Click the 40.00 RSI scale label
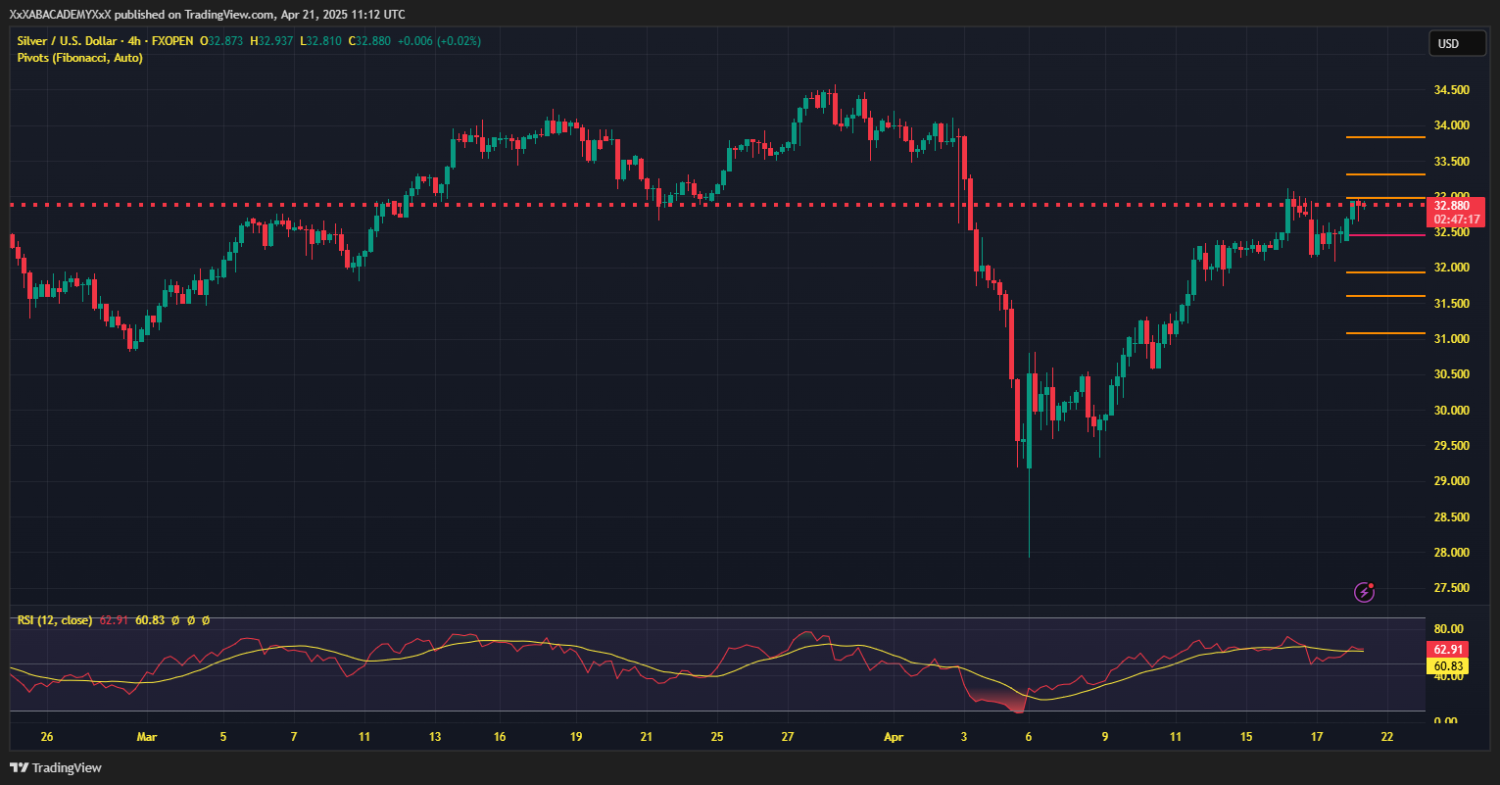The height and width of the screenshot is (785, 1500). [x=1448, y=677]
